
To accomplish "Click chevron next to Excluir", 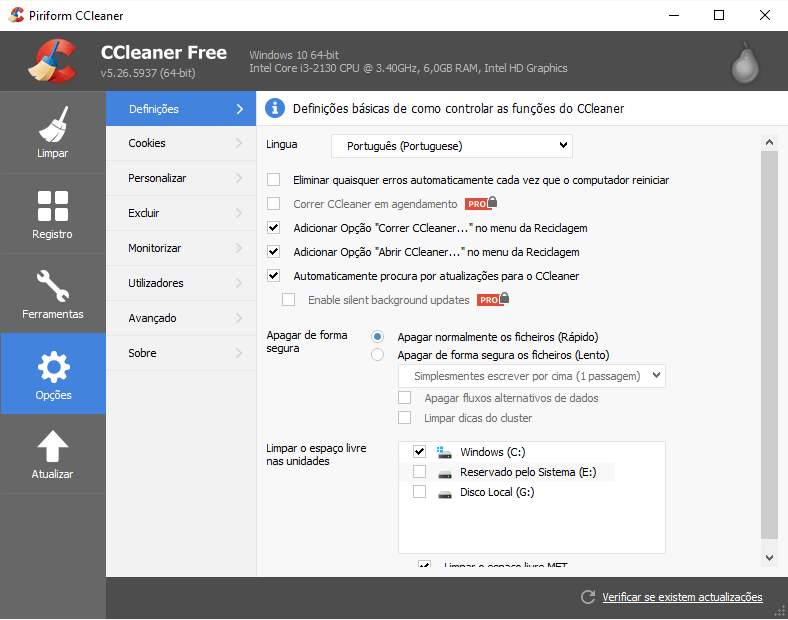I will [239, 213].
